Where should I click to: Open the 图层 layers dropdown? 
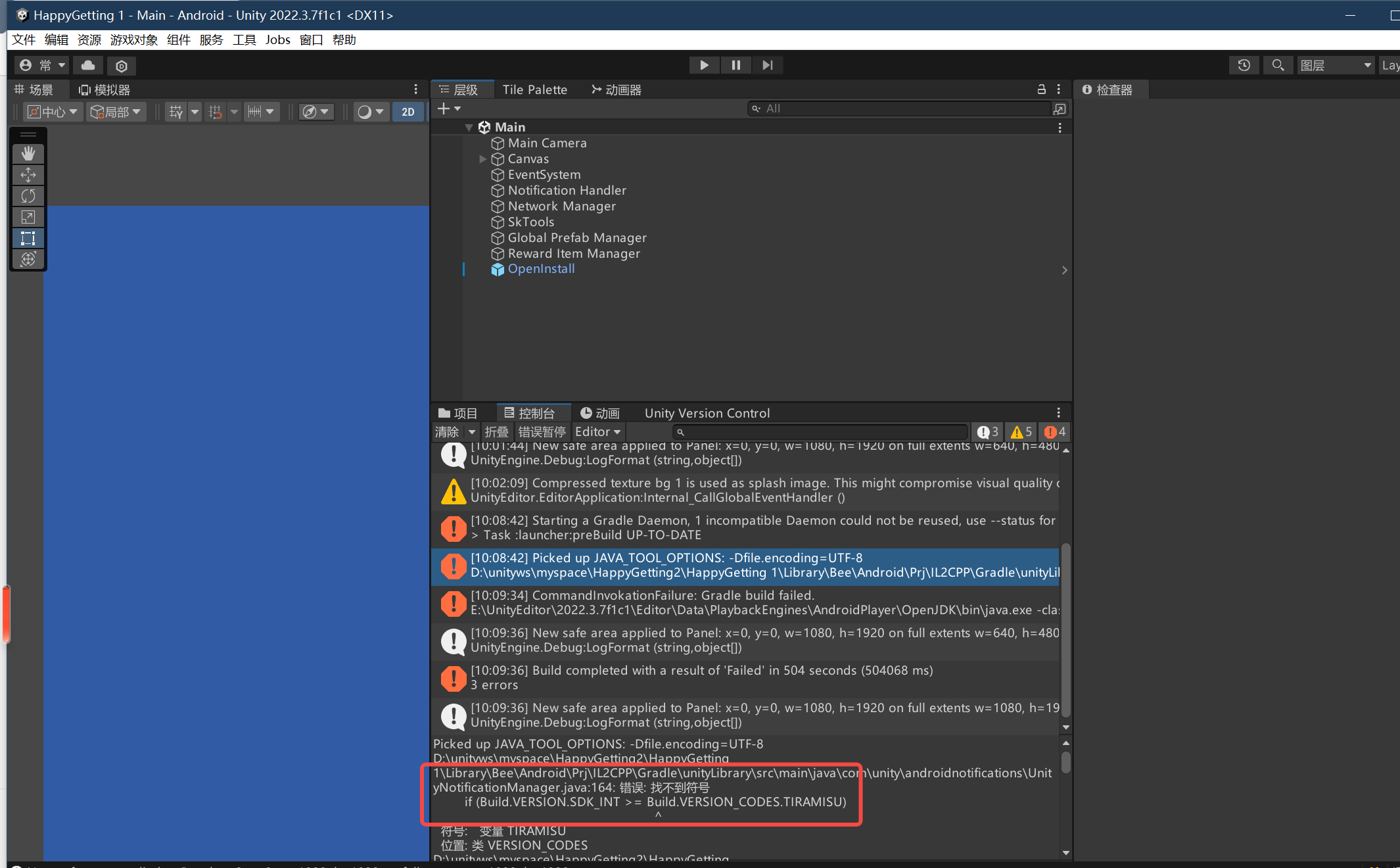pyautogui.click(x=1335, y=65)
